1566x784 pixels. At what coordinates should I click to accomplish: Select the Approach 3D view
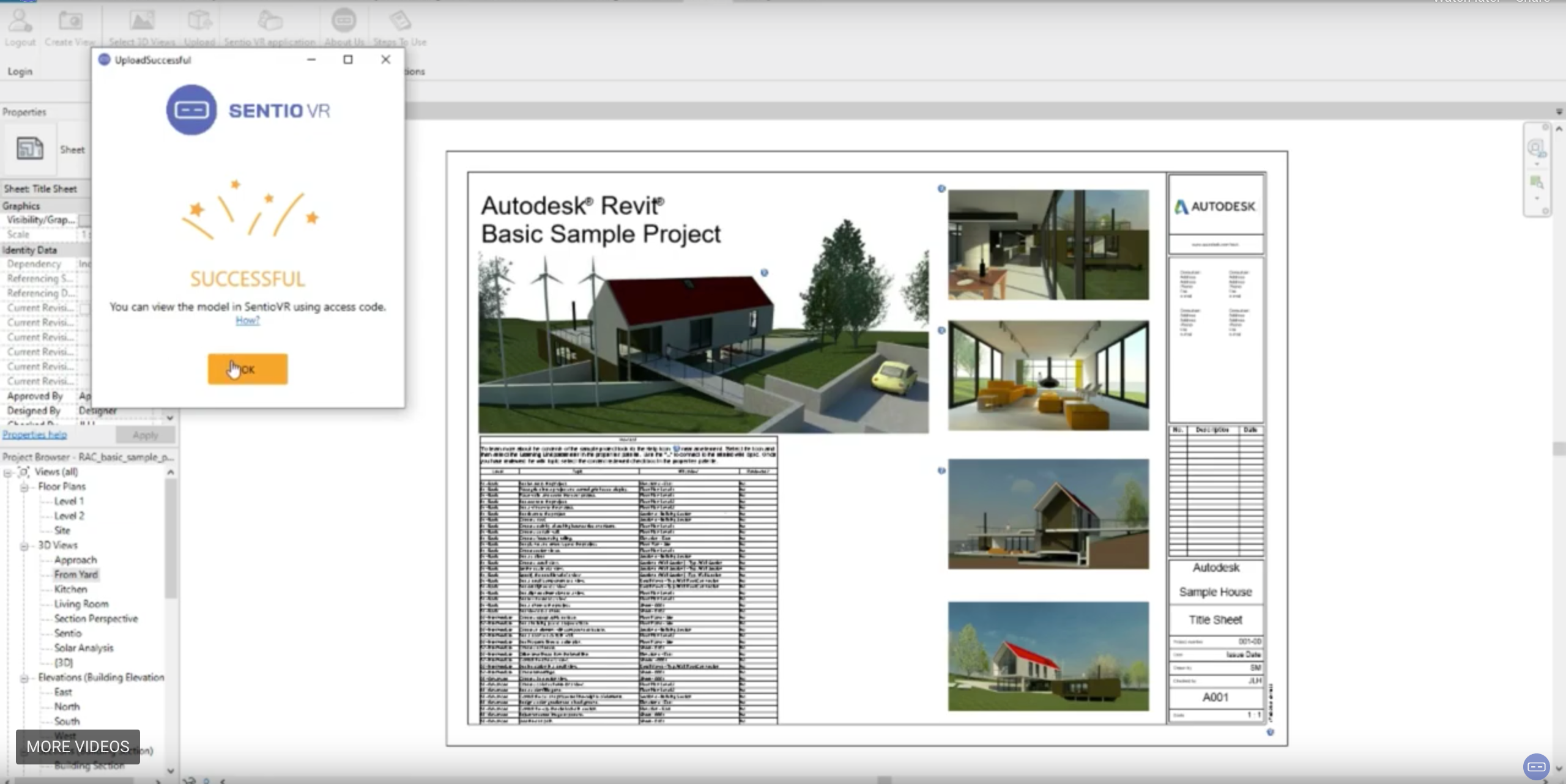click(75, 560)
